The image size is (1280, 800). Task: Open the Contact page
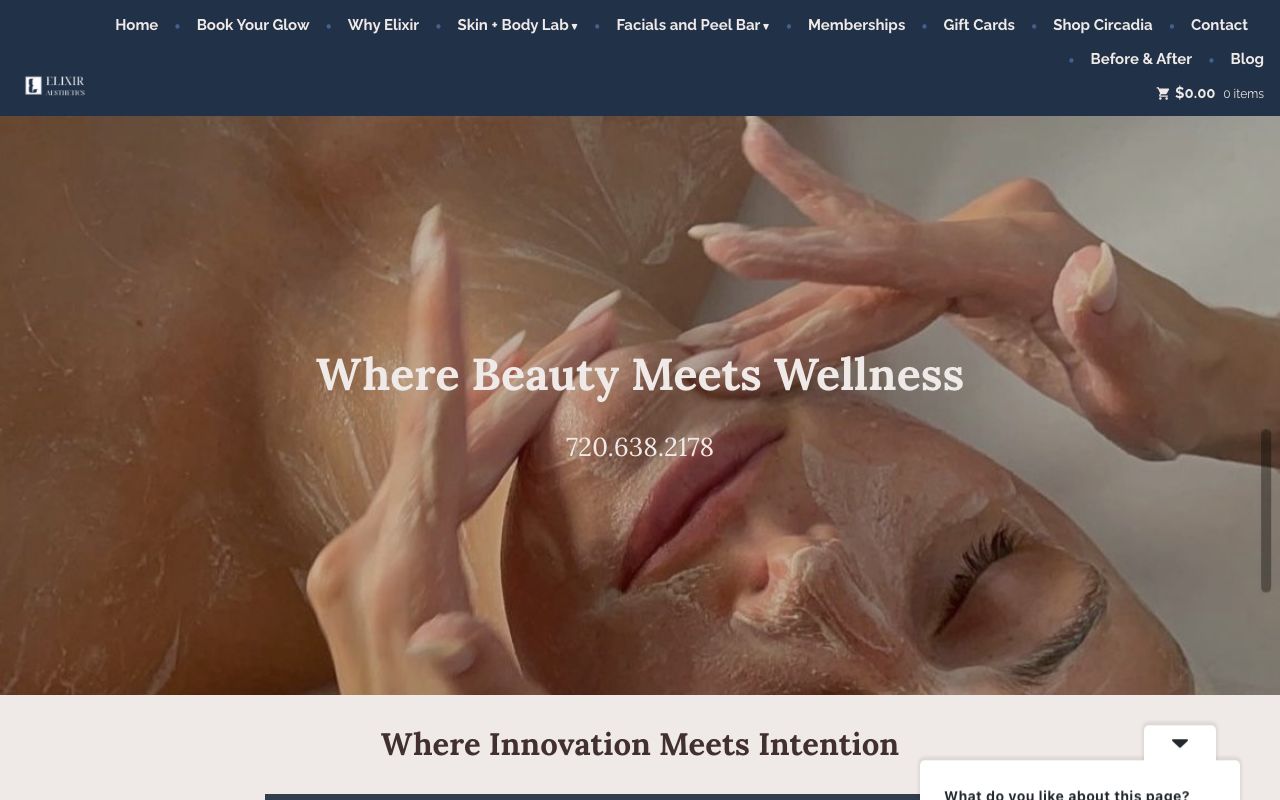click(1219, 25)
